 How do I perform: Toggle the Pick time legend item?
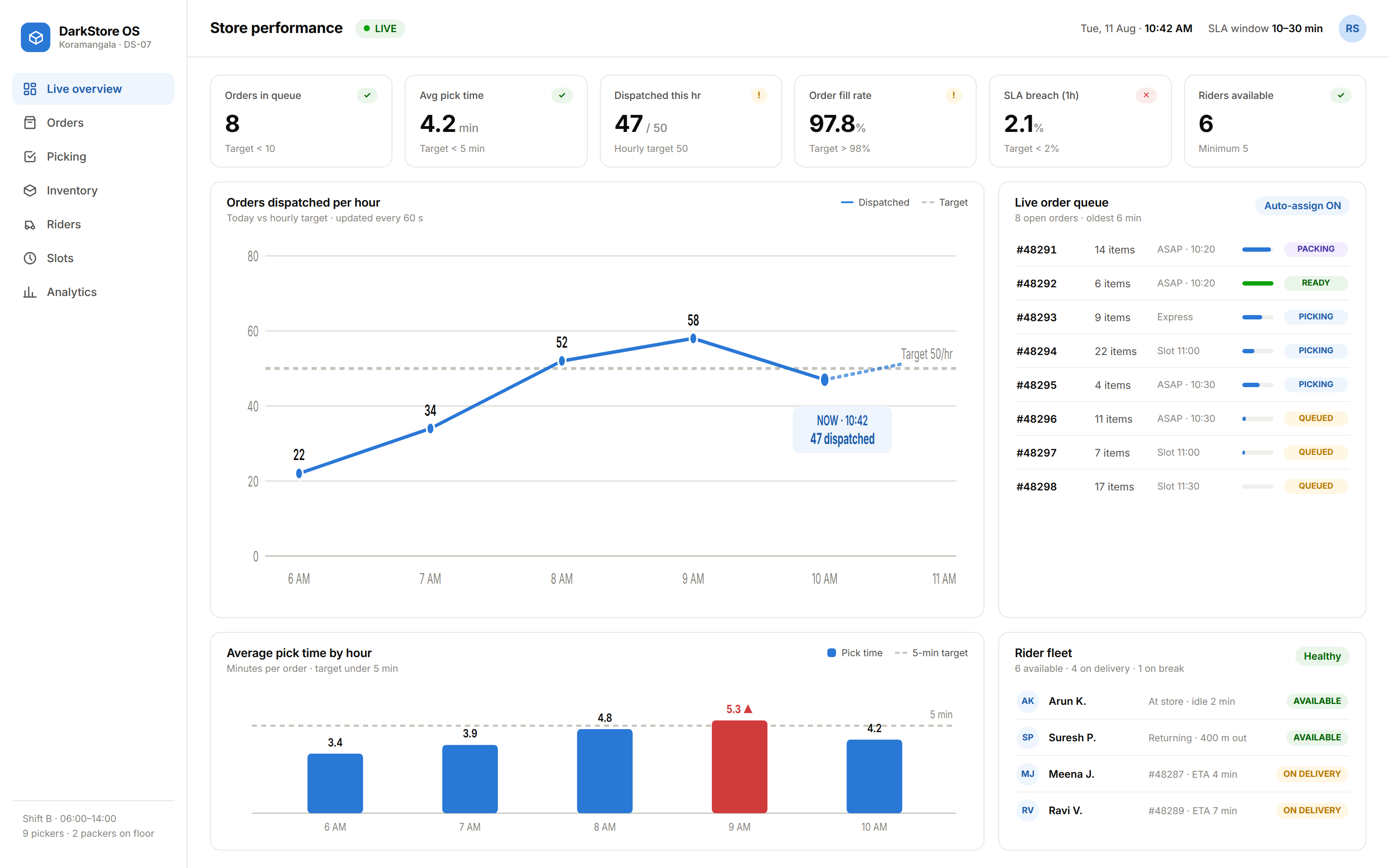[x=855, y=653]
